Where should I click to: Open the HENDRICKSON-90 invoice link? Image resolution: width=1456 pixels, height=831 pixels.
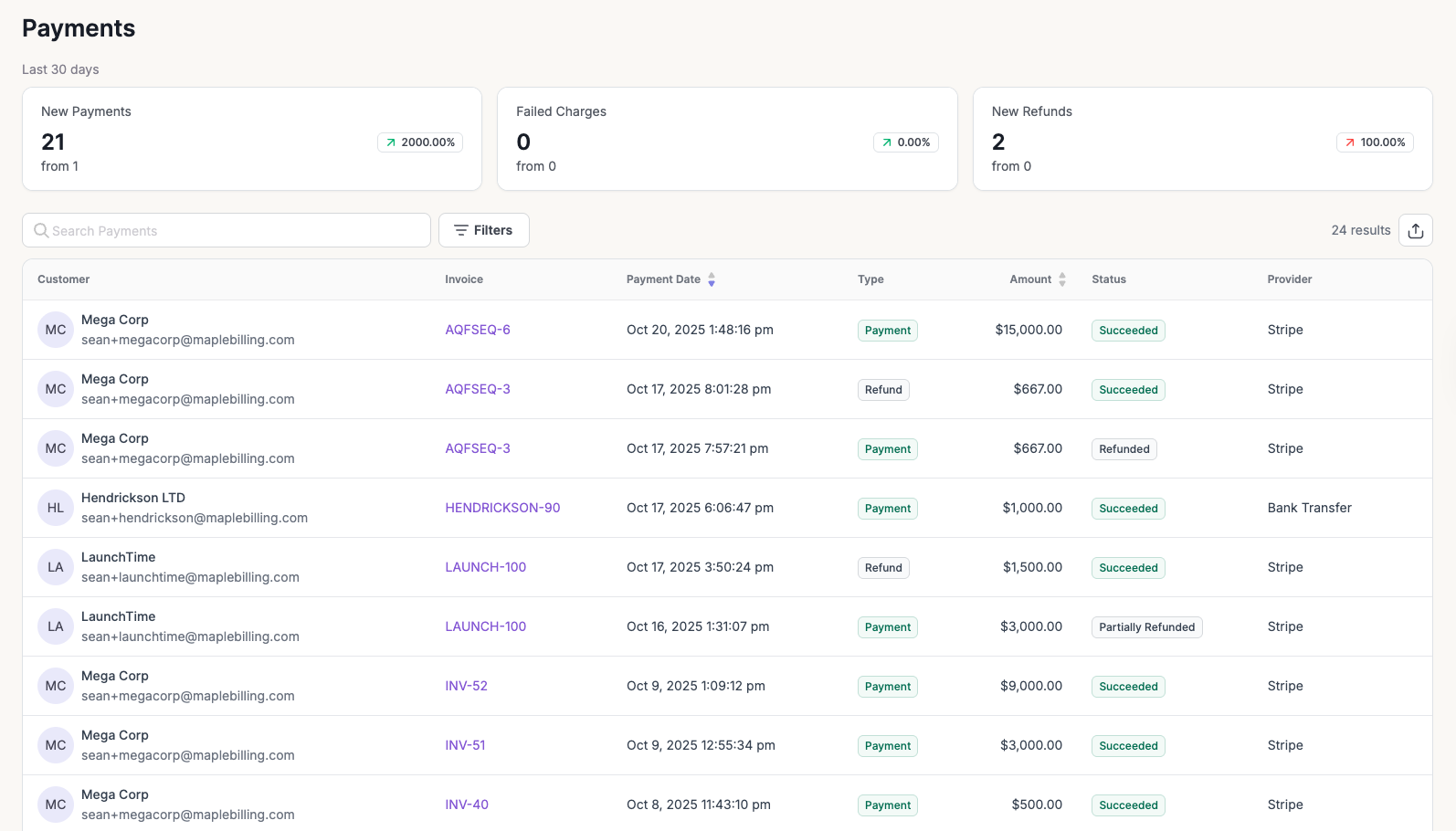[502, 508]
